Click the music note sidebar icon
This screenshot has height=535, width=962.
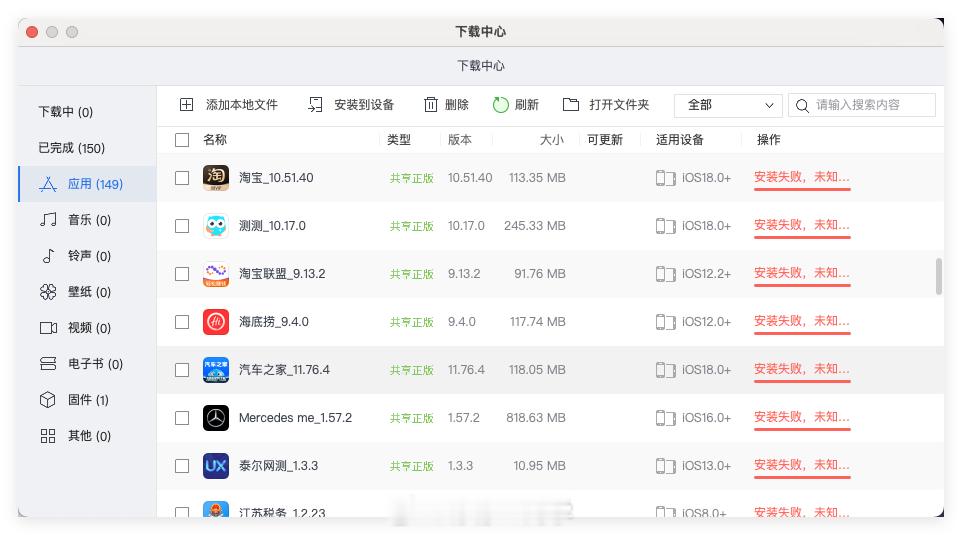48,220
